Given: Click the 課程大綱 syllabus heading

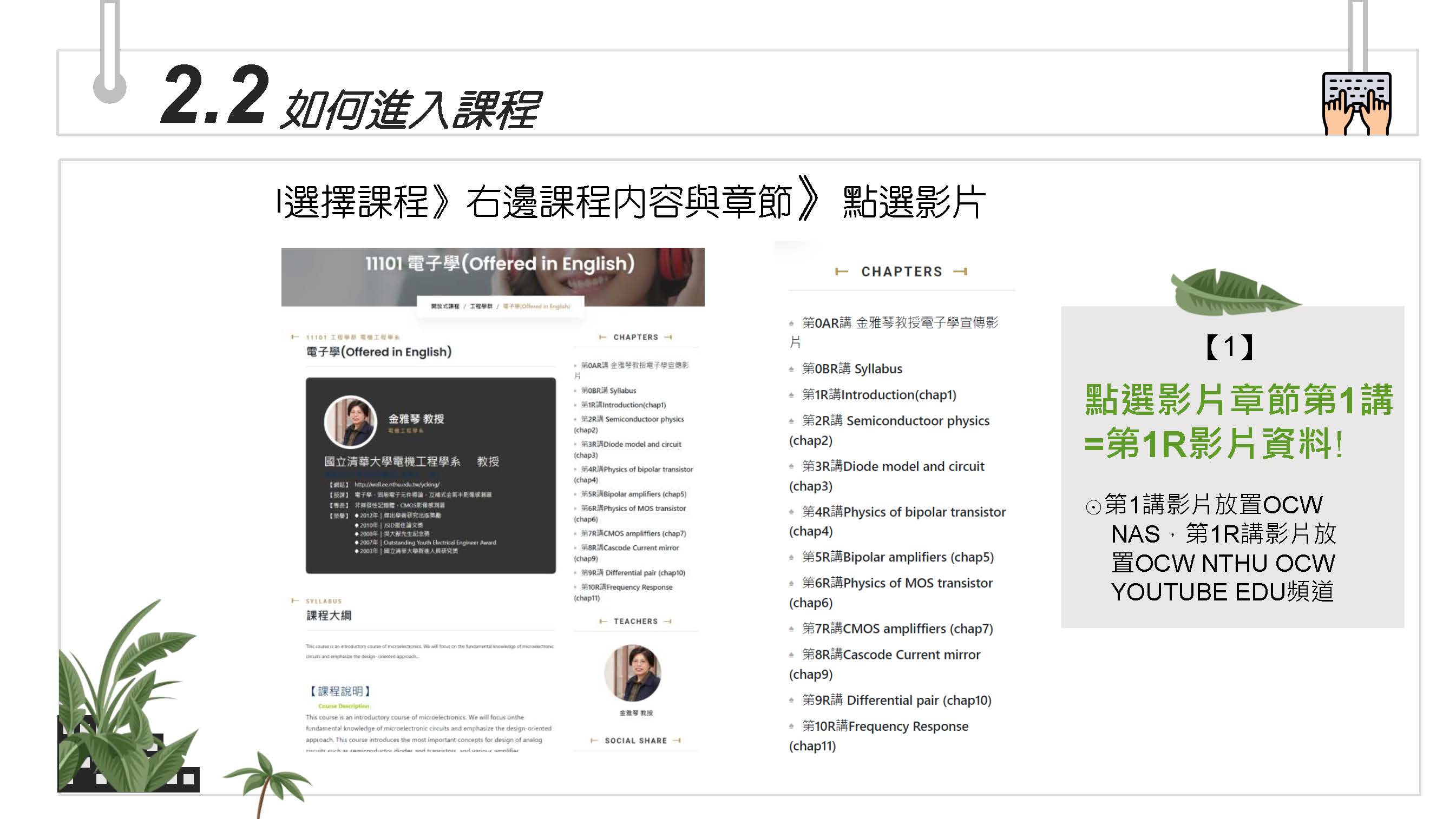Looking at the screenshot, I should tap(329, 615).
